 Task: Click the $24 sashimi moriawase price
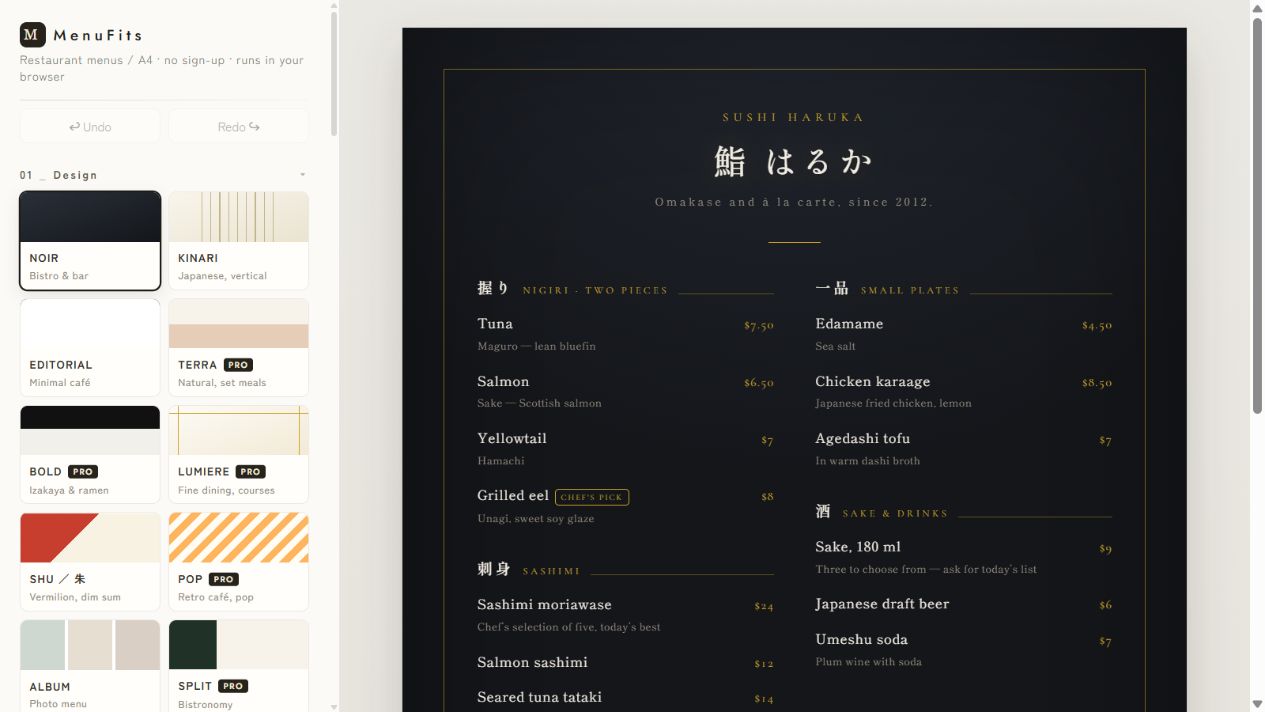pos(764,607)
